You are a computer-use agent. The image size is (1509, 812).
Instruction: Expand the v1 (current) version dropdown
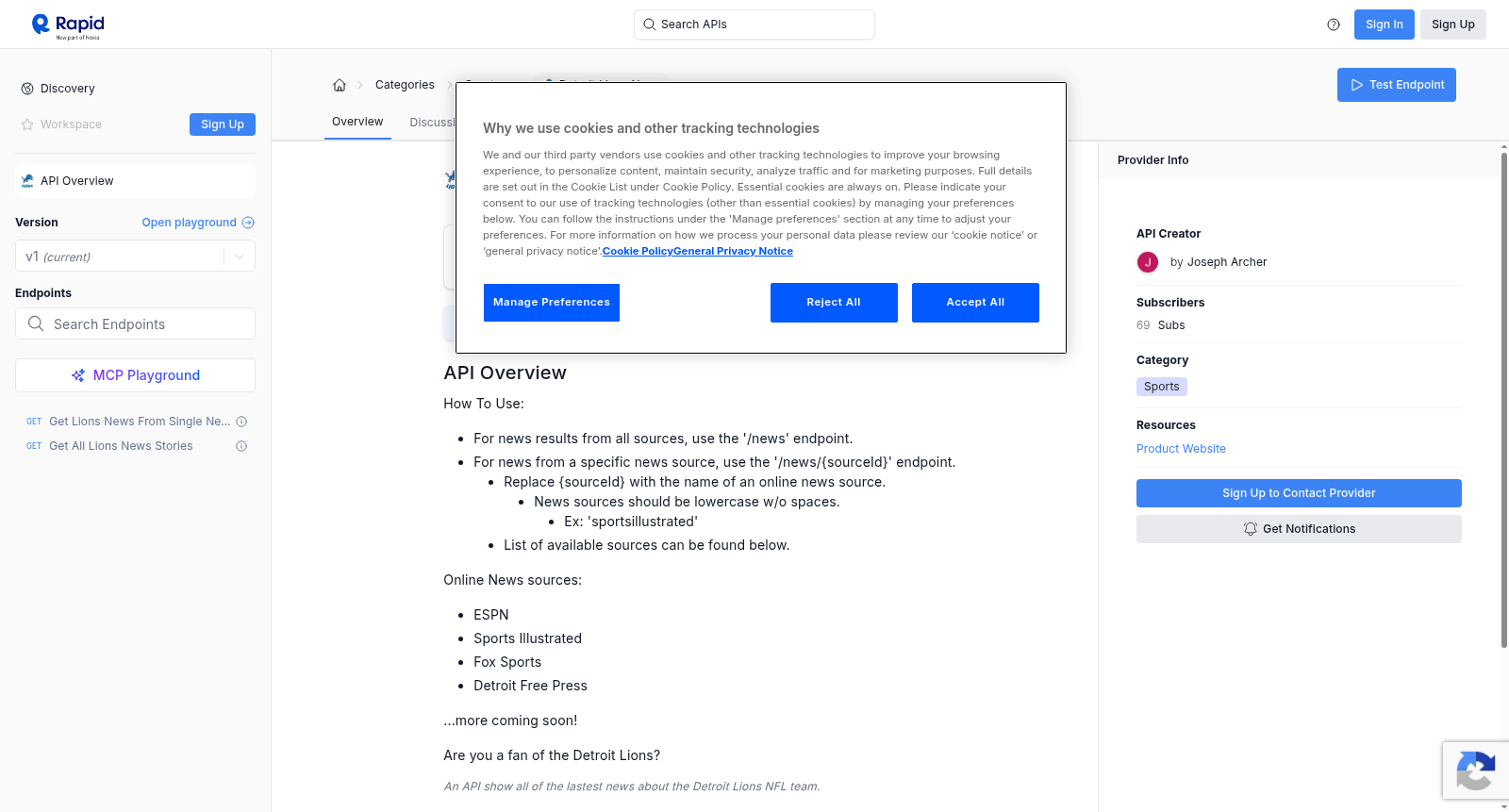pyautogui.click(x=240, y=257)
